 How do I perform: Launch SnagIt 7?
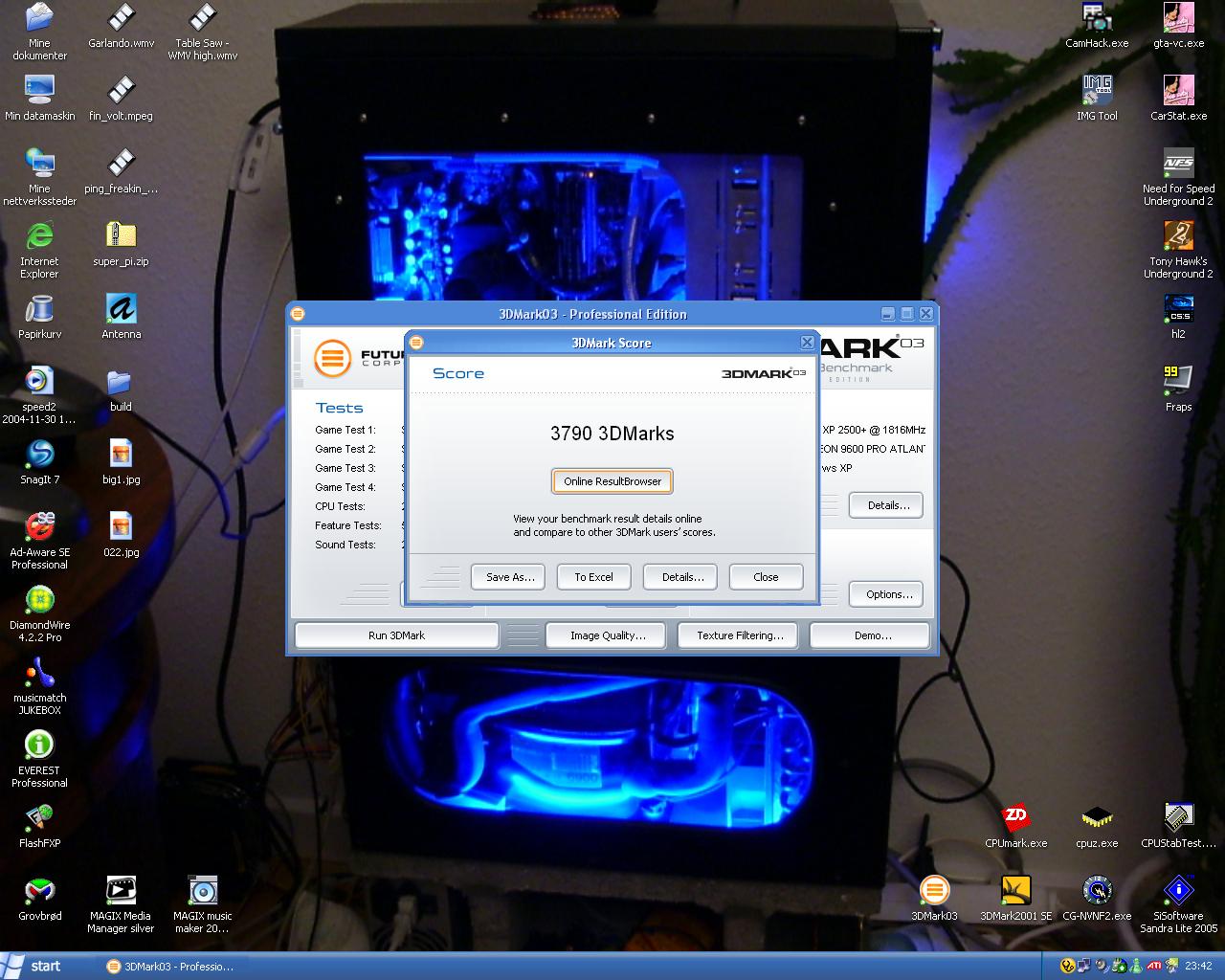coord(39,455)
